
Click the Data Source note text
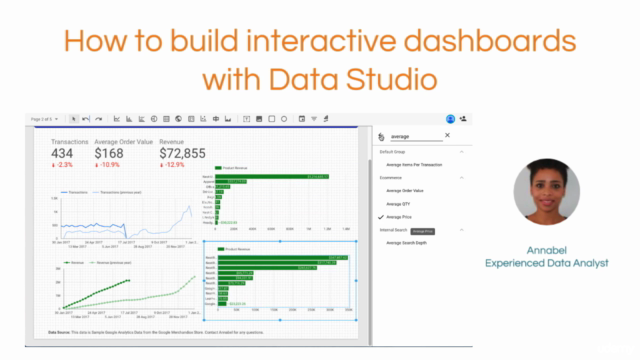coord(156,333)
